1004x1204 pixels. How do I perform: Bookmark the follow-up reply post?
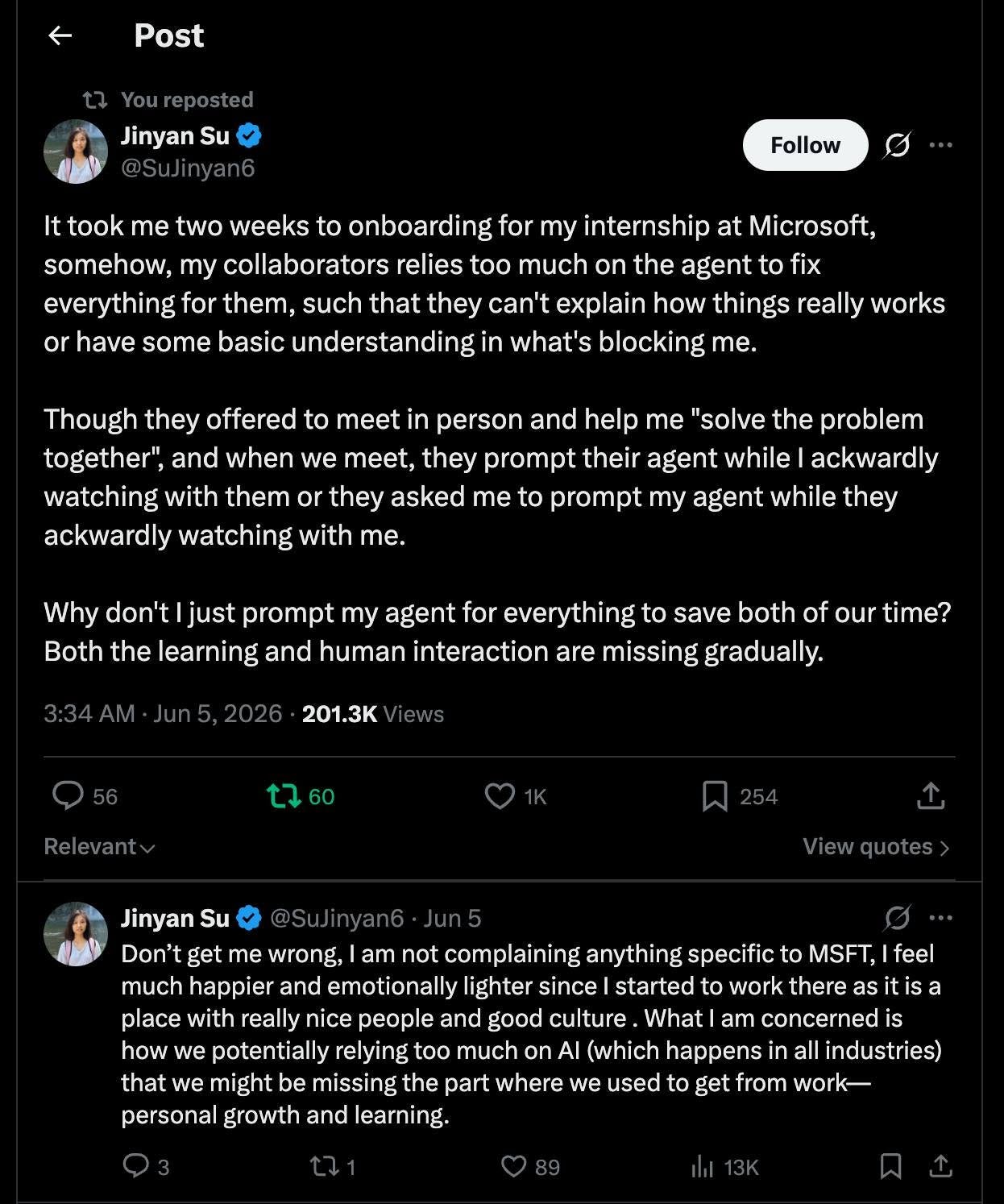coord(890,1166)
